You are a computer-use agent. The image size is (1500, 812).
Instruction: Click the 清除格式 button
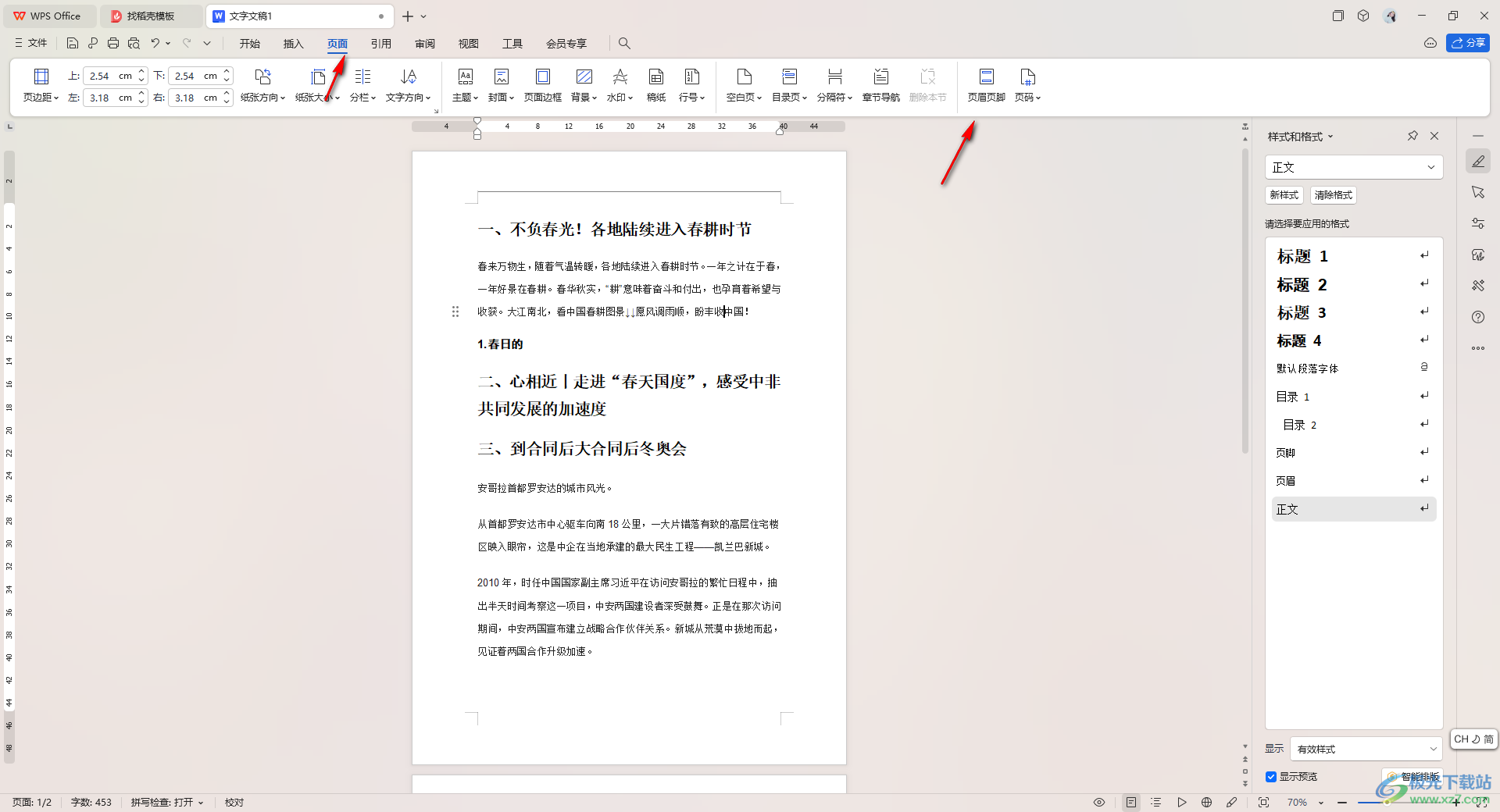(1333, 195)
